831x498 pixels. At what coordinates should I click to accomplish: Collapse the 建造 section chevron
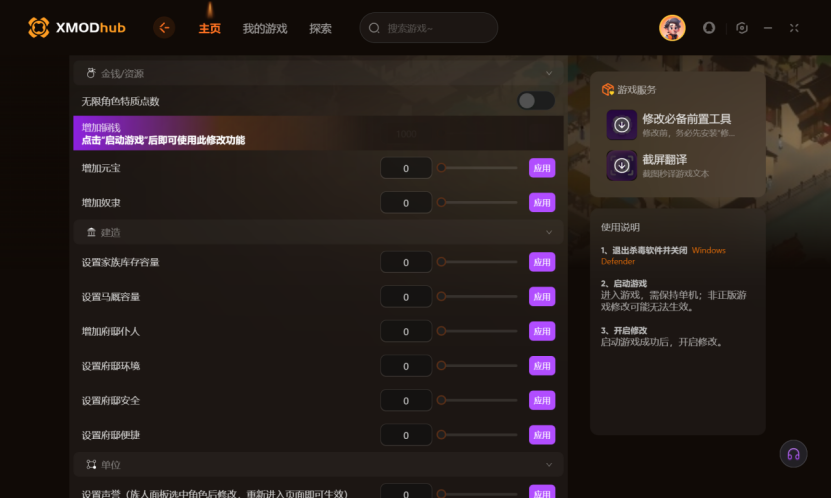click(x=549, y=232)
